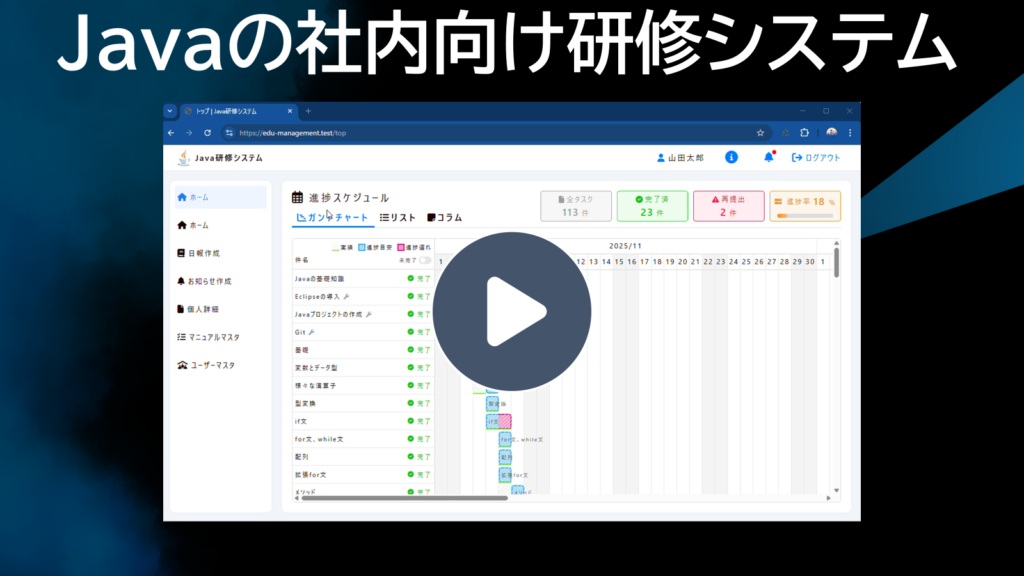This screenshot has width=1024, height=576.
Task: Reload the page using the browser refresh icon
Action: tap(207, 132)
